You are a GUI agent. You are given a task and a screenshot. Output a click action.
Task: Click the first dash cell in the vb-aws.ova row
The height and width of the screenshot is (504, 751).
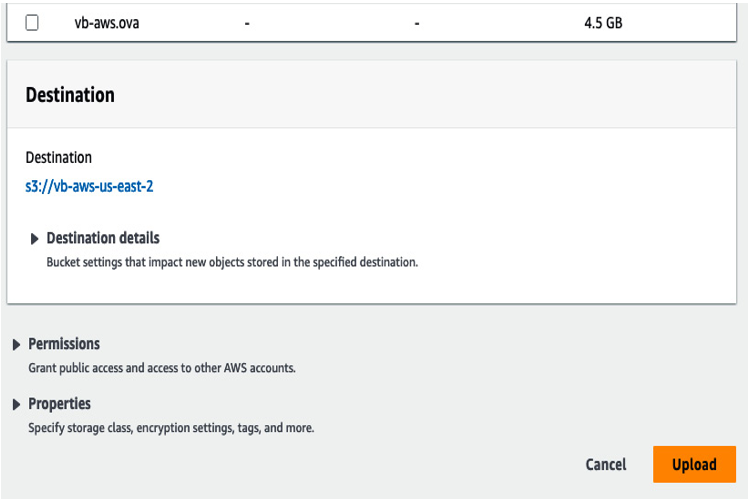pyautogui.click(x=247, y=23)
